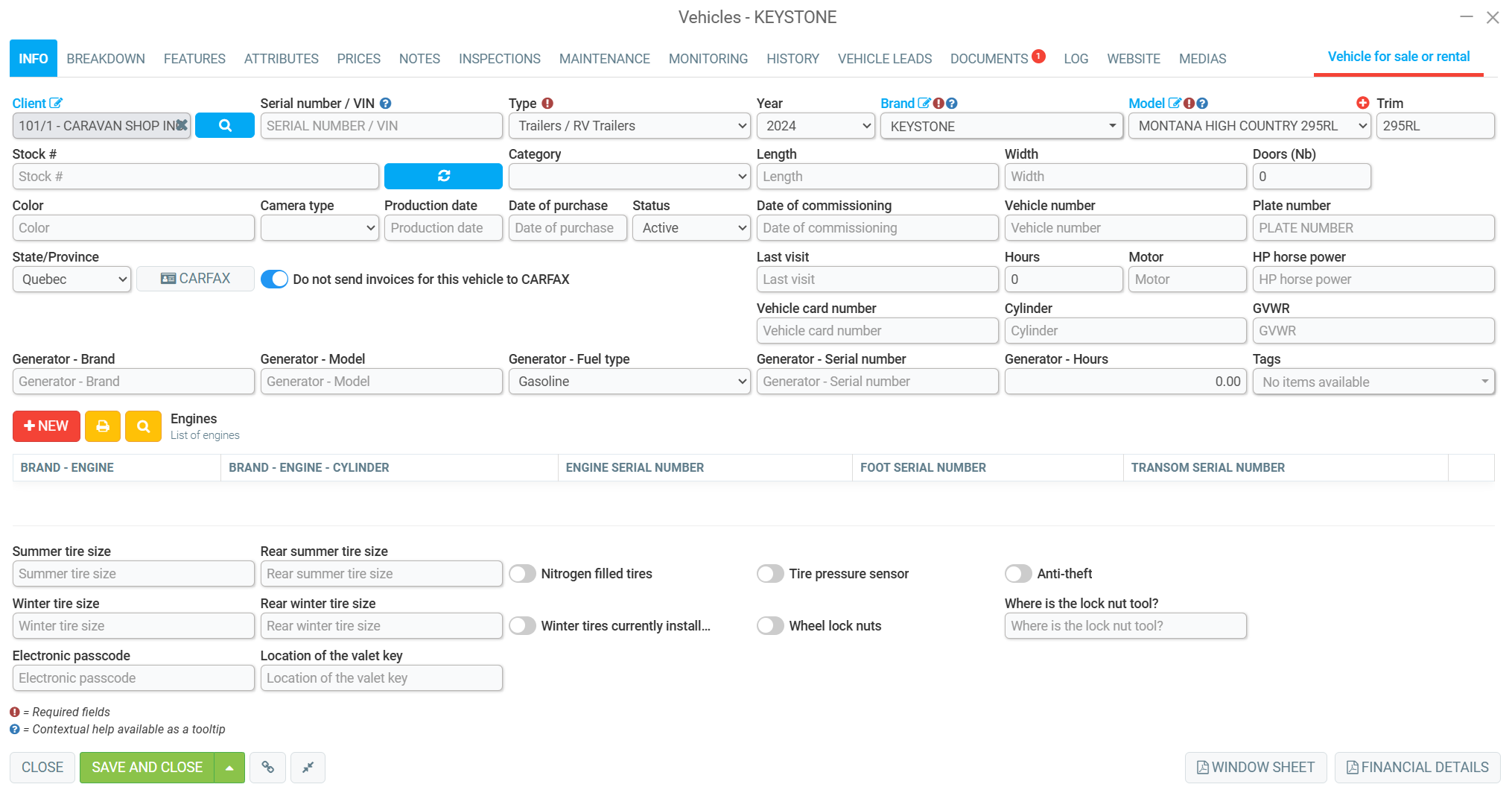The image size is (1512, 790).
Task: Enable Winter tires currently installed
Action: [x=523, y=626]
